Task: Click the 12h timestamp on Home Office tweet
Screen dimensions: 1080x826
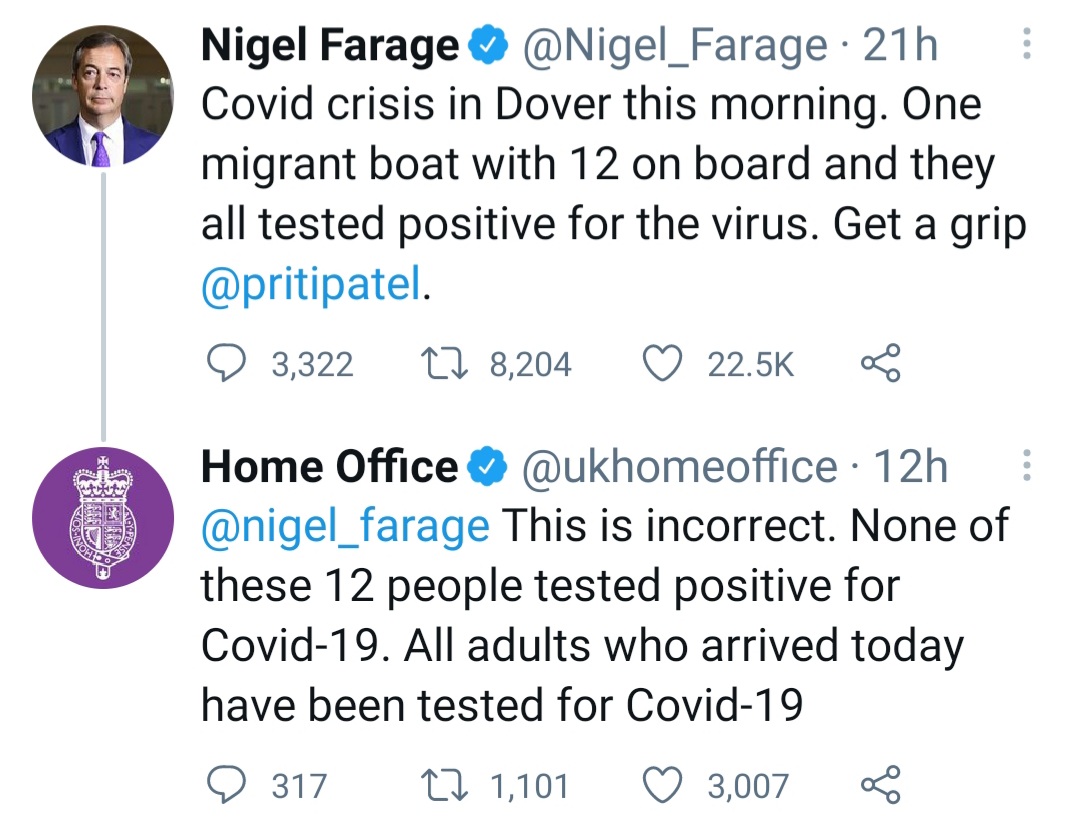Action: [911, 467]
